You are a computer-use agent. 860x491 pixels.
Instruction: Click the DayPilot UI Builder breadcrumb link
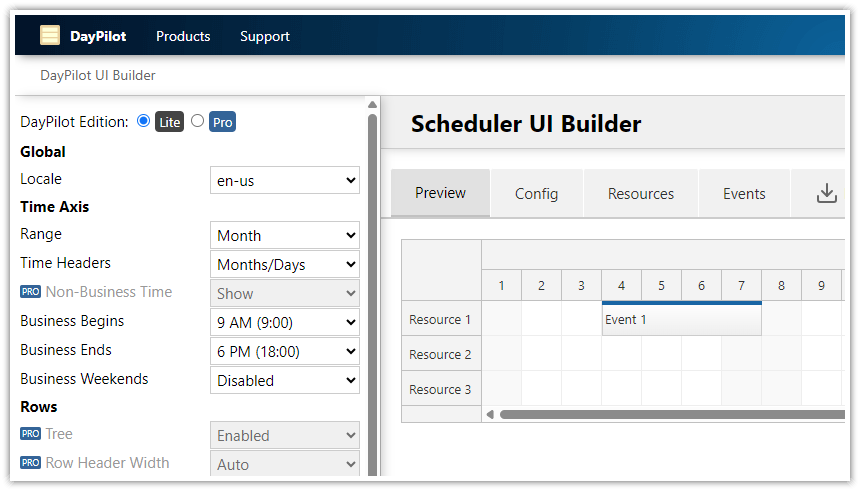pyautogui.click(x=98, y=75)
